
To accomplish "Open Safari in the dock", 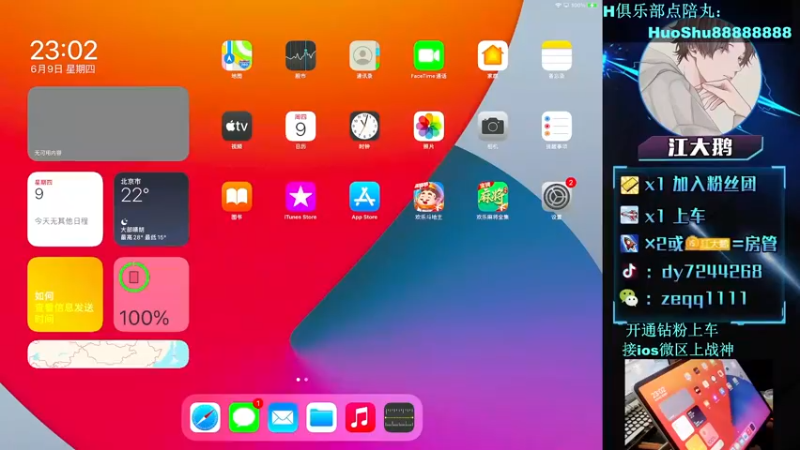I will pos(205,417).
